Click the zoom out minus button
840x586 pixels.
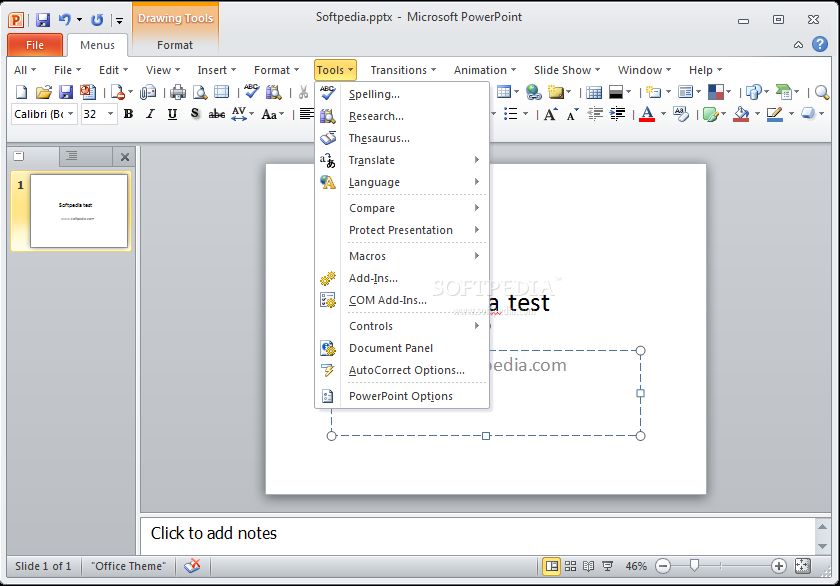[663, 566]
